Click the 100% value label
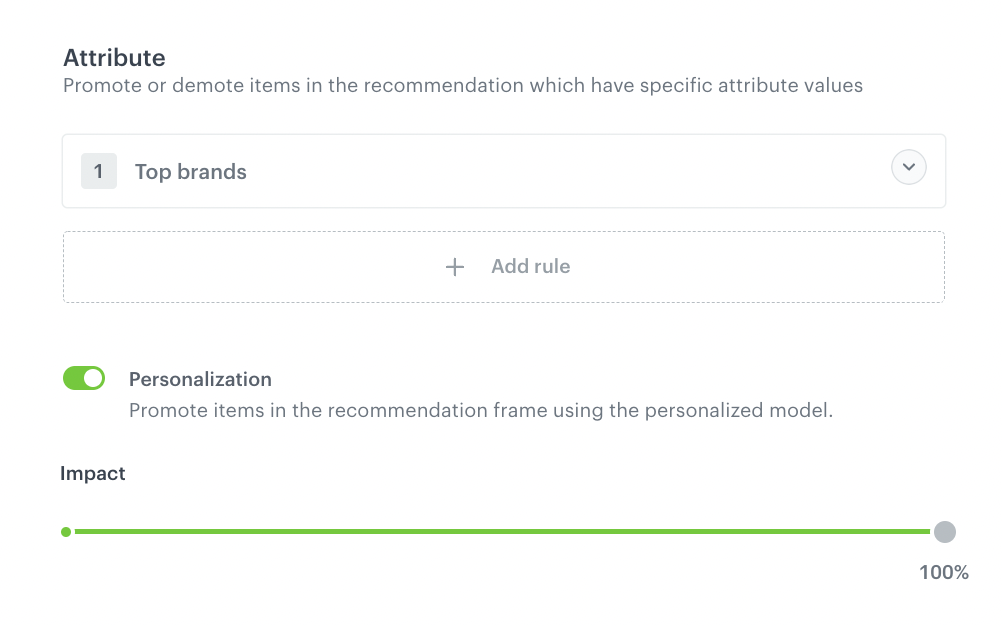 point(943,572)
